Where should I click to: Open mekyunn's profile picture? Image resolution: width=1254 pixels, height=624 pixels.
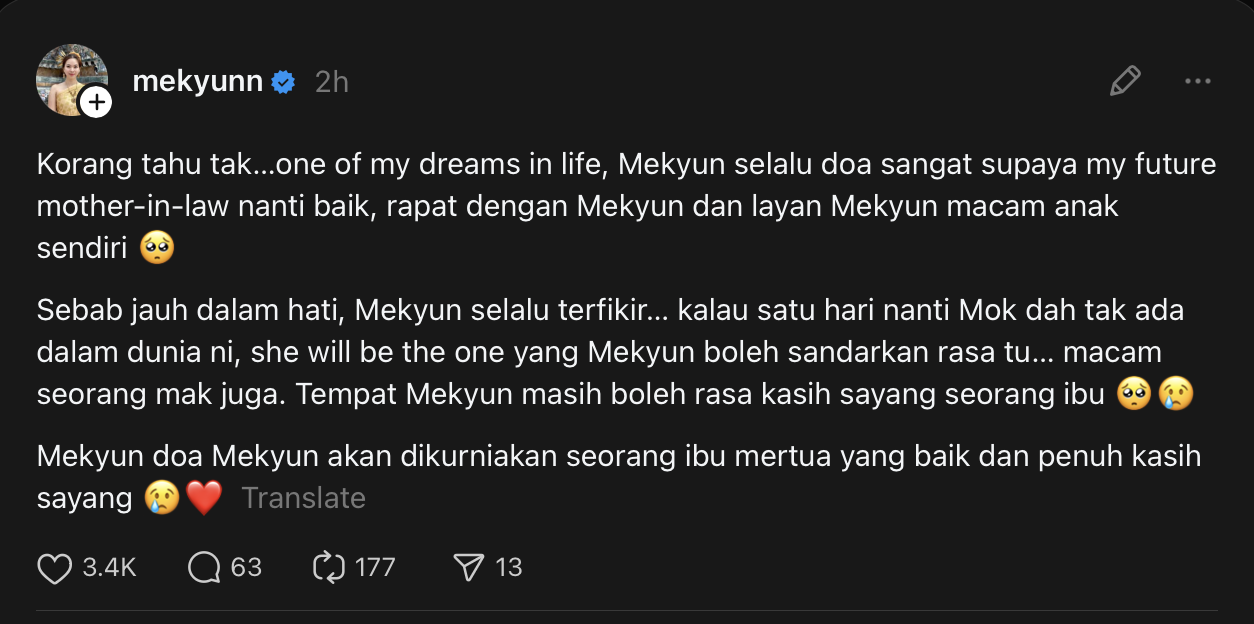click(68, 76)
